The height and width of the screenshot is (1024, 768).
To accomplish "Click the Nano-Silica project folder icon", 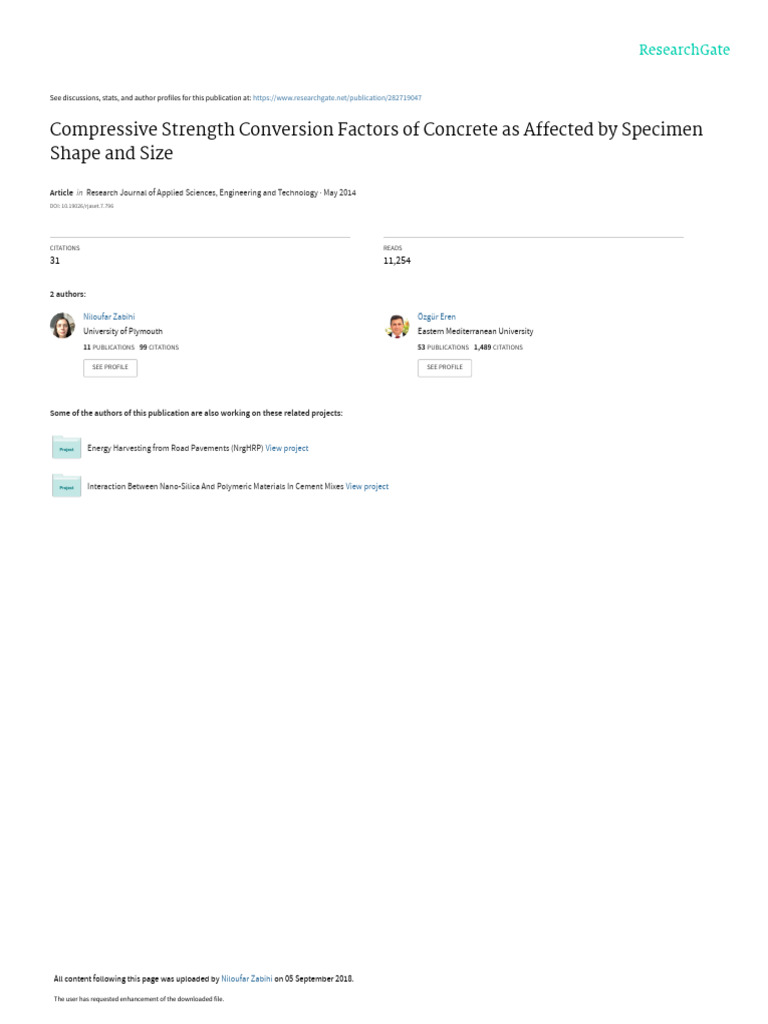I will pos(66,486).
